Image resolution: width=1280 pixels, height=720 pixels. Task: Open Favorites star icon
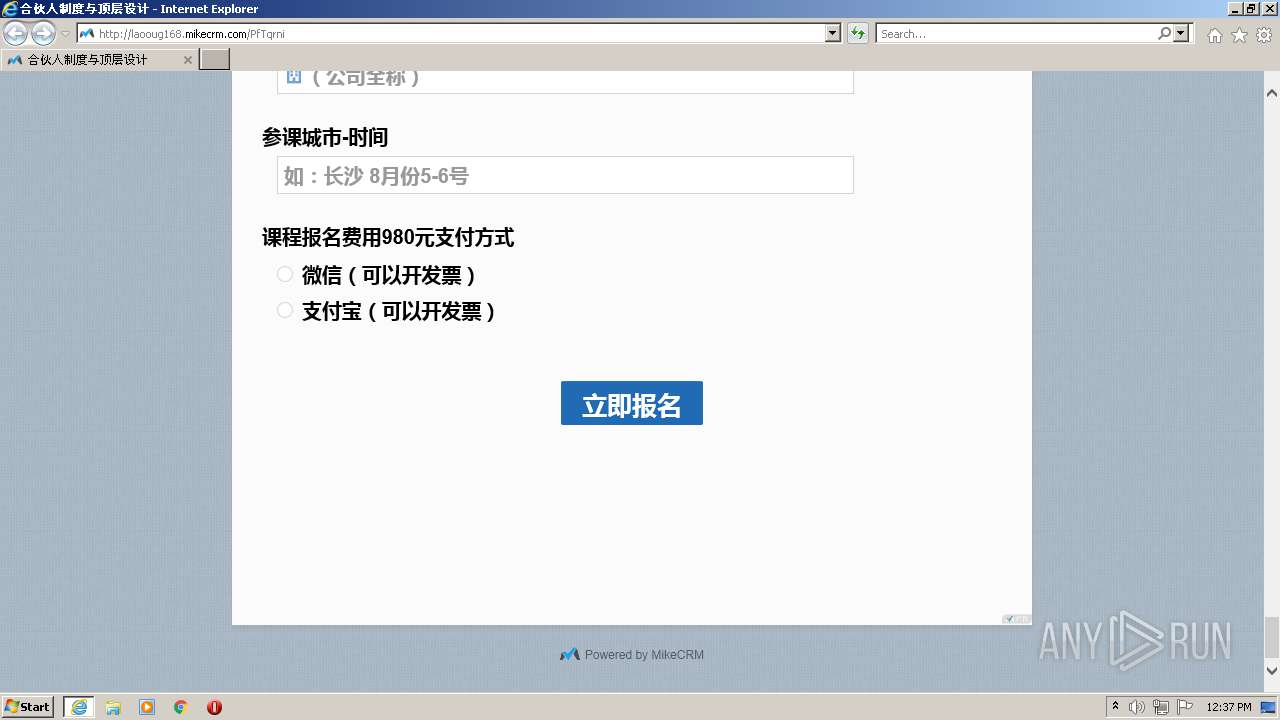[x=1239, y=35]
